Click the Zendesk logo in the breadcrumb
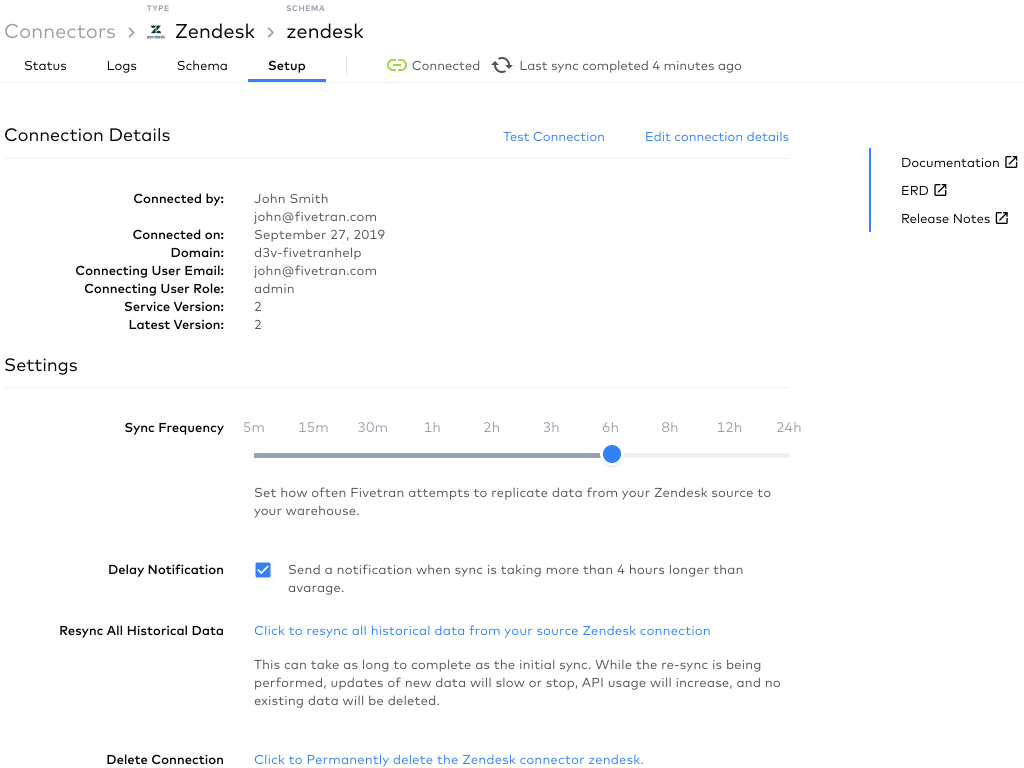Viewport: 1024px width, 768px height. click(x=155, y=31)
